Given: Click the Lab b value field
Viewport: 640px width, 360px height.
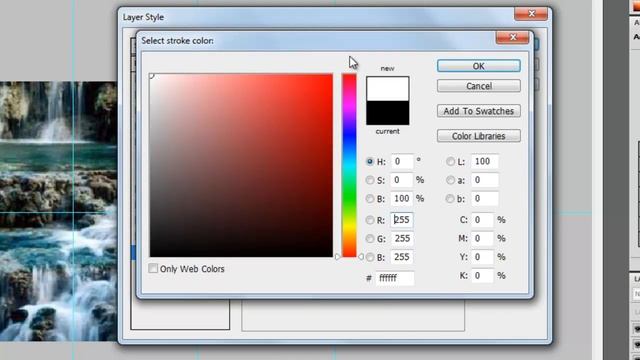Looking at the screenshot, I should coord(484,199).
